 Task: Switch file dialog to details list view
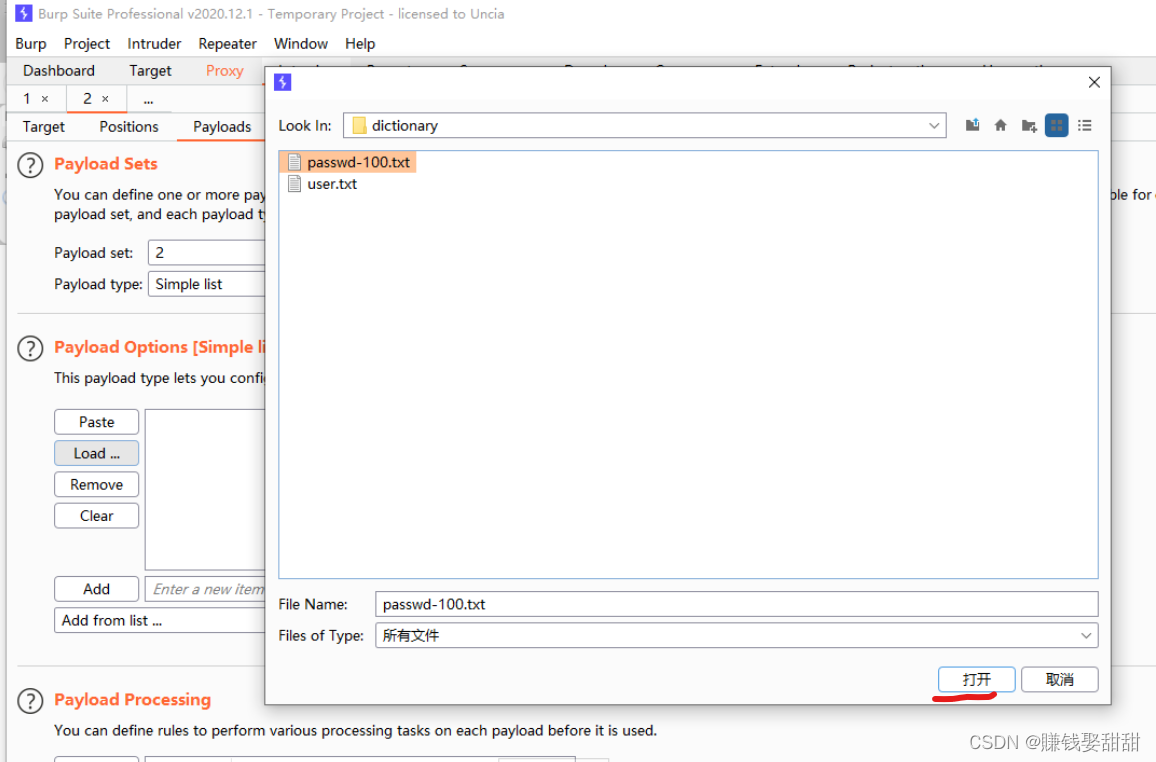1084,125
